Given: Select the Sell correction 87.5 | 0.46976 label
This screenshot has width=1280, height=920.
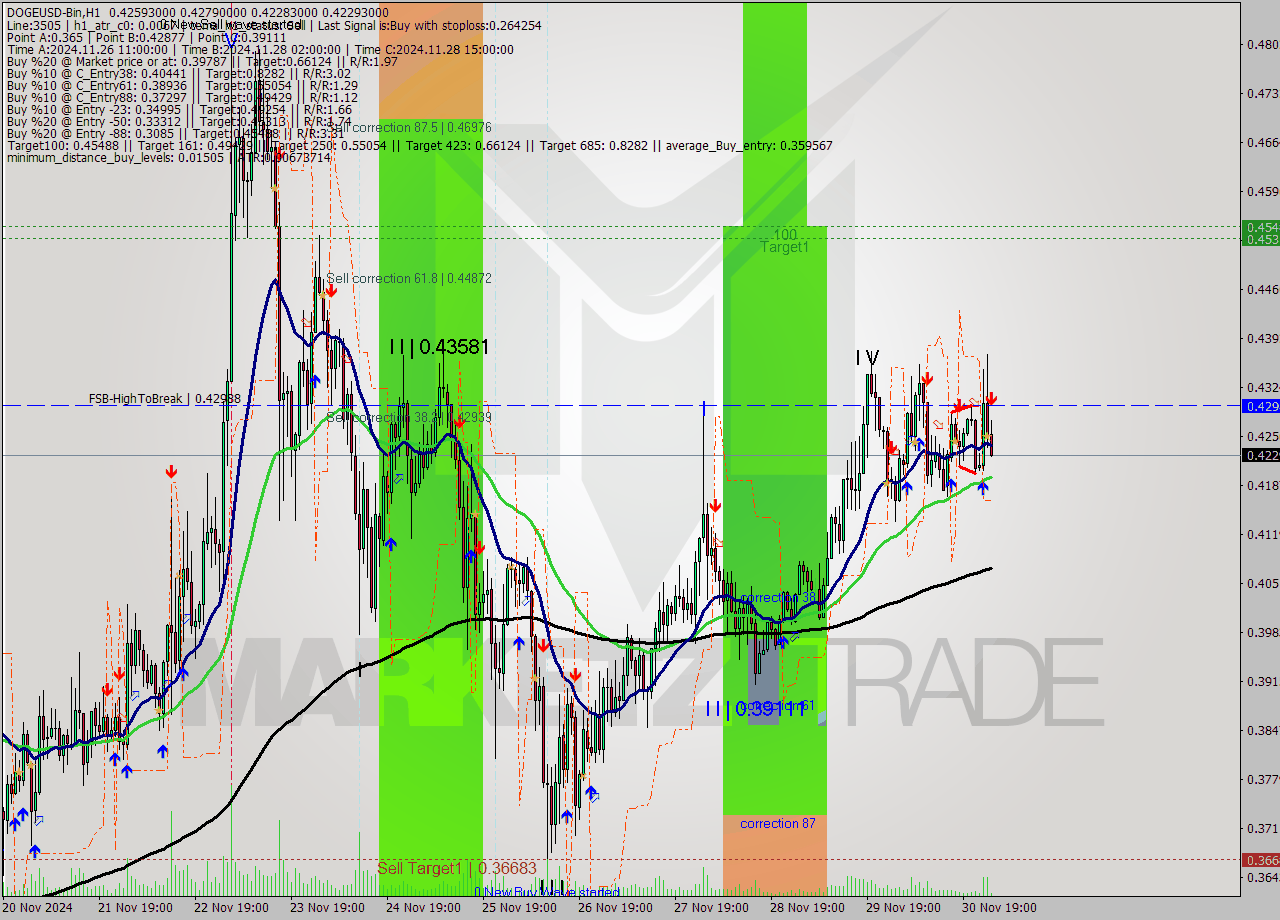Looking at the screenshot, I should pyautogui.click(x=409, y=127).
